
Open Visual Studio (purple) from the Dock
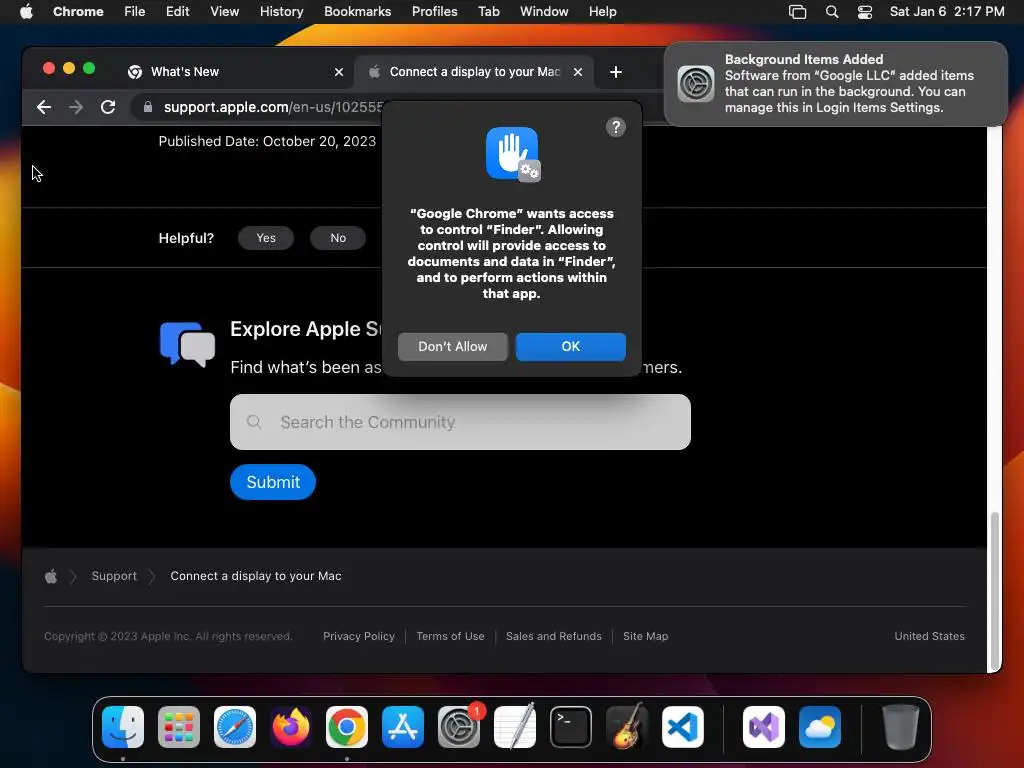[x=764, y=727]
